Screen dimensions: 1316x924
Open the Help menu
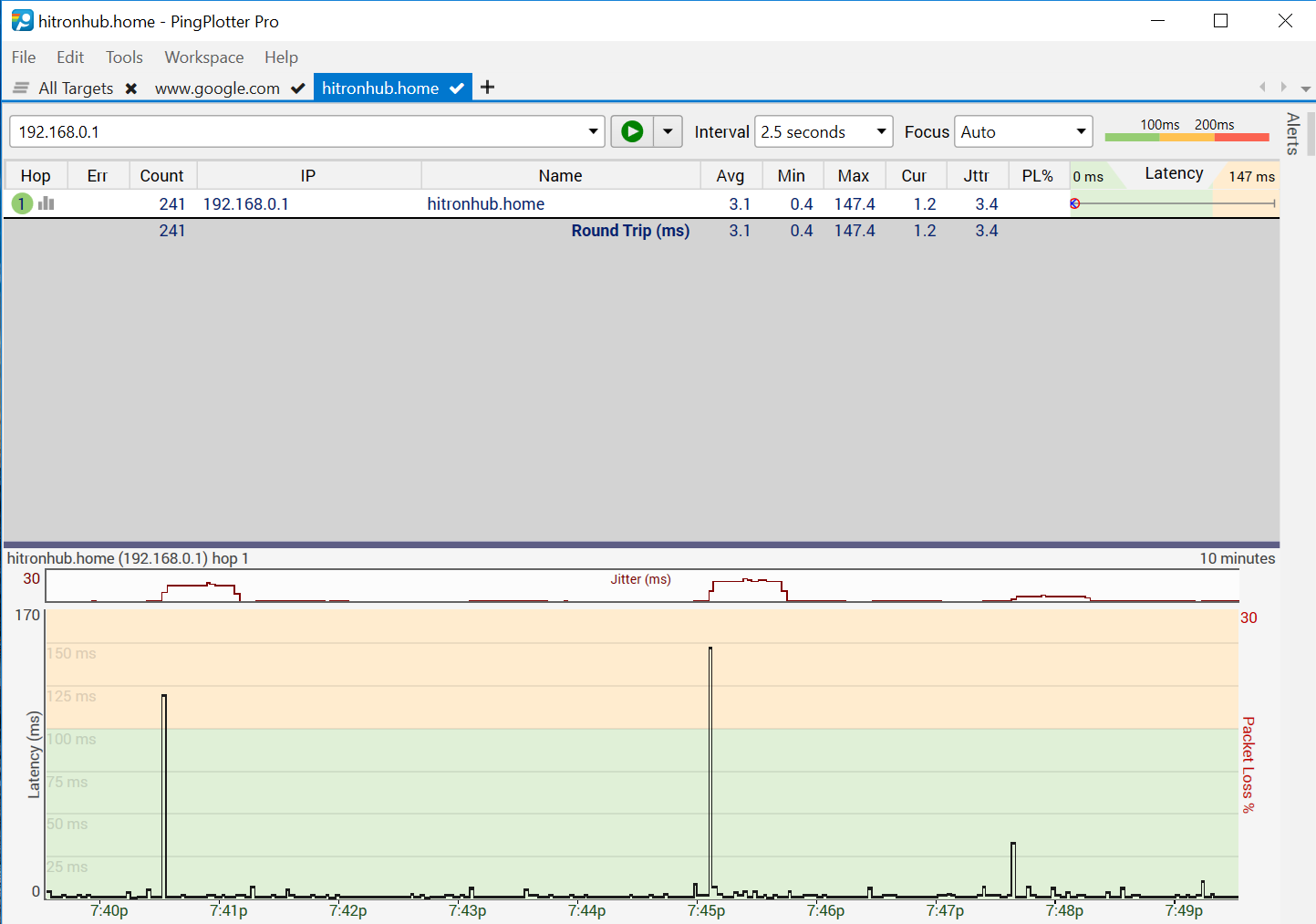[x=281, y=57]
